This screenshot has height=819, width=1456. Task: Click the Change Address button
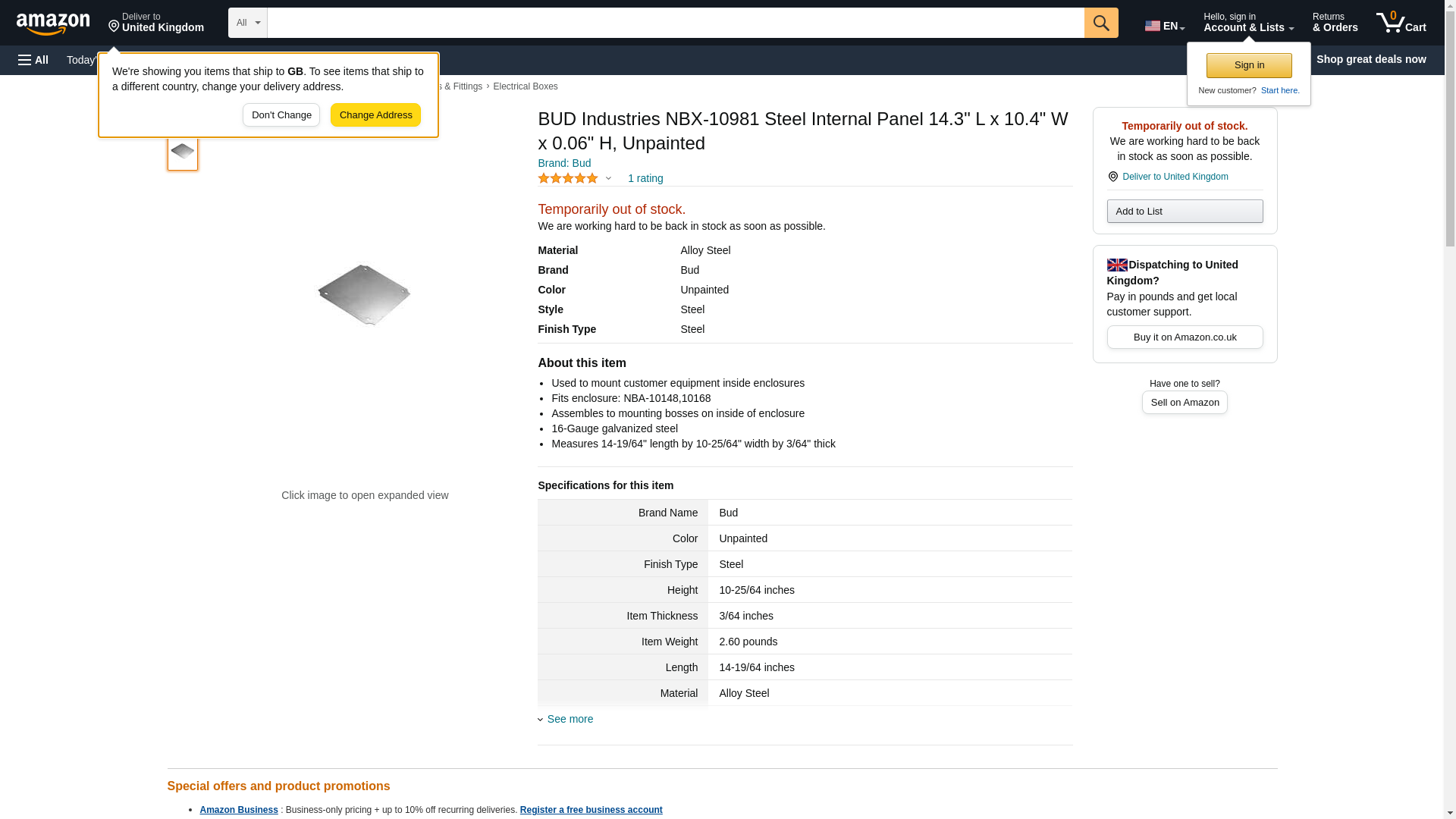pyautogui.click(x=375, y=115)
